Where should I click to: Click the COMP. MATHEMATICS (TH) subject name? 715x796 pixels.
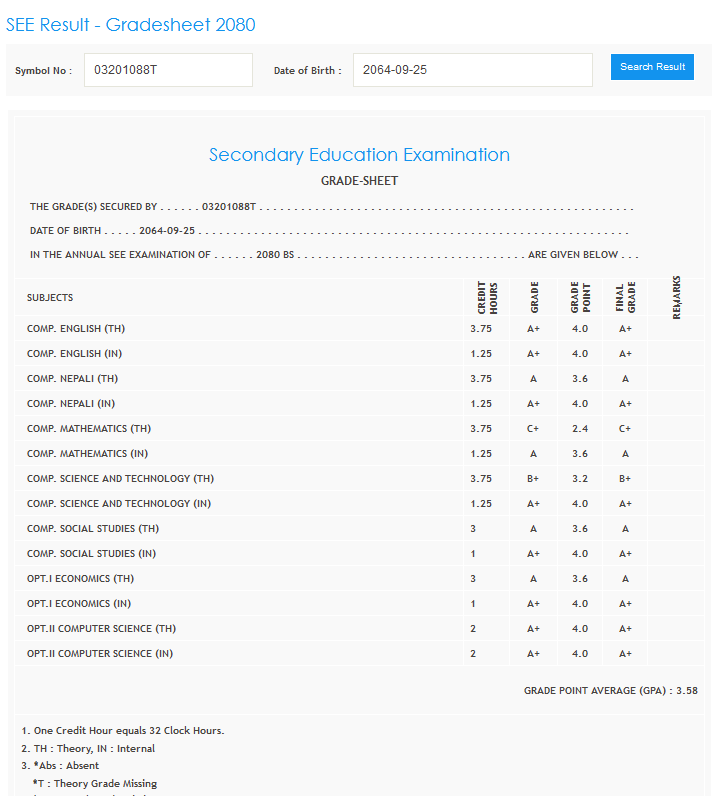[x=91, y=429]
